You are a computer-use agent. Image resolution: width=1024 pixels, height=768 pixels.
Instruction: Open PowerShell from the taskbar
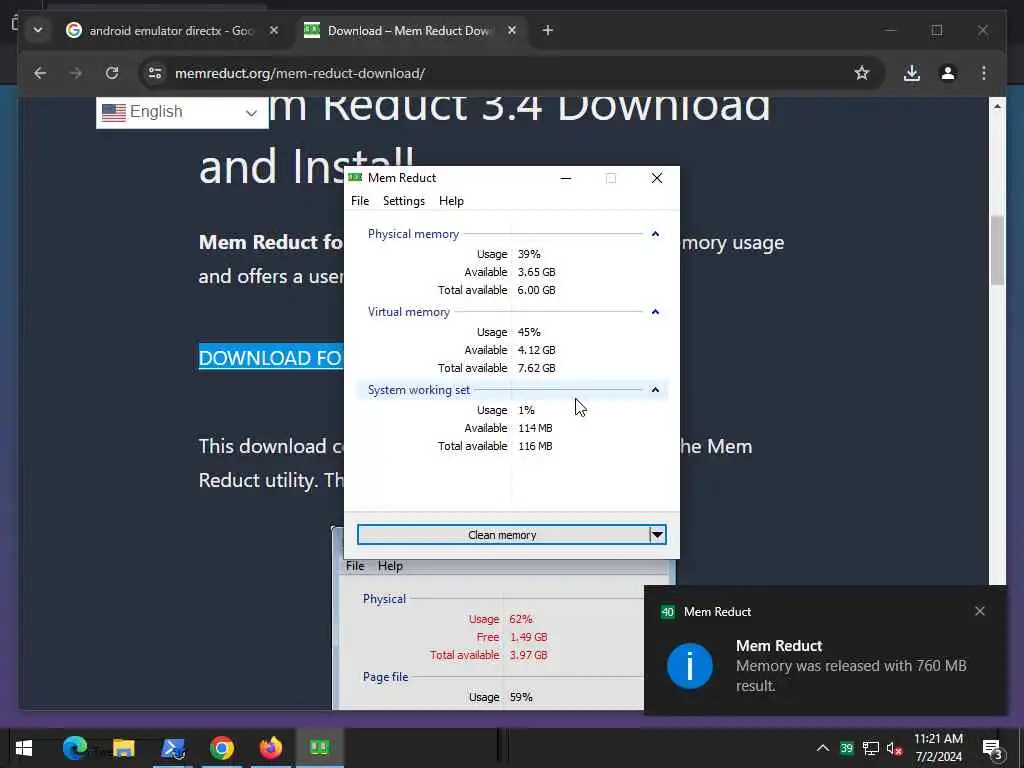point(173,748)
